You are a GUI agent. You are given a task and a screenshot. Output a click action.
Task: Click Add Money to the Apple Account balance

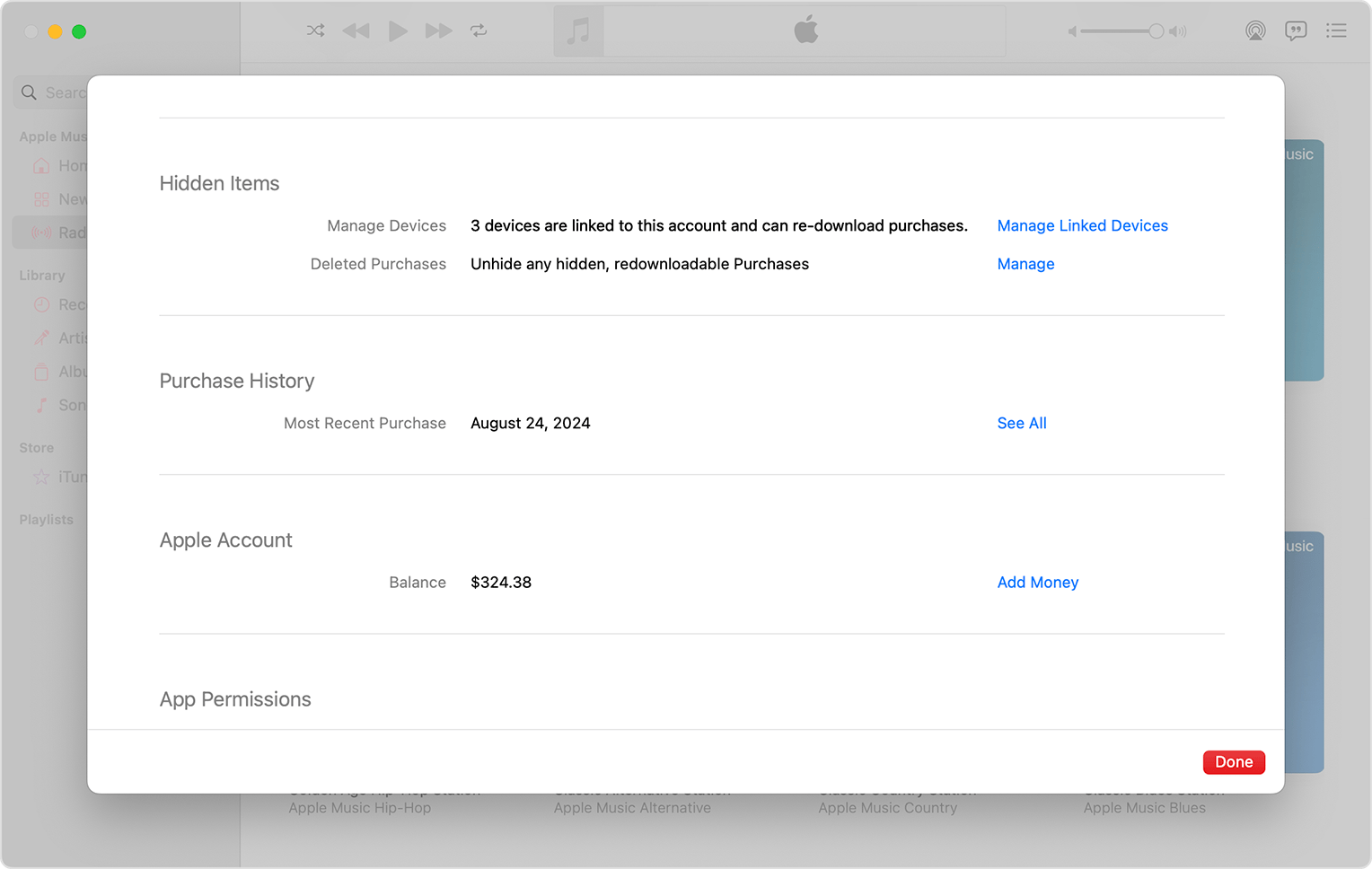1037,582
